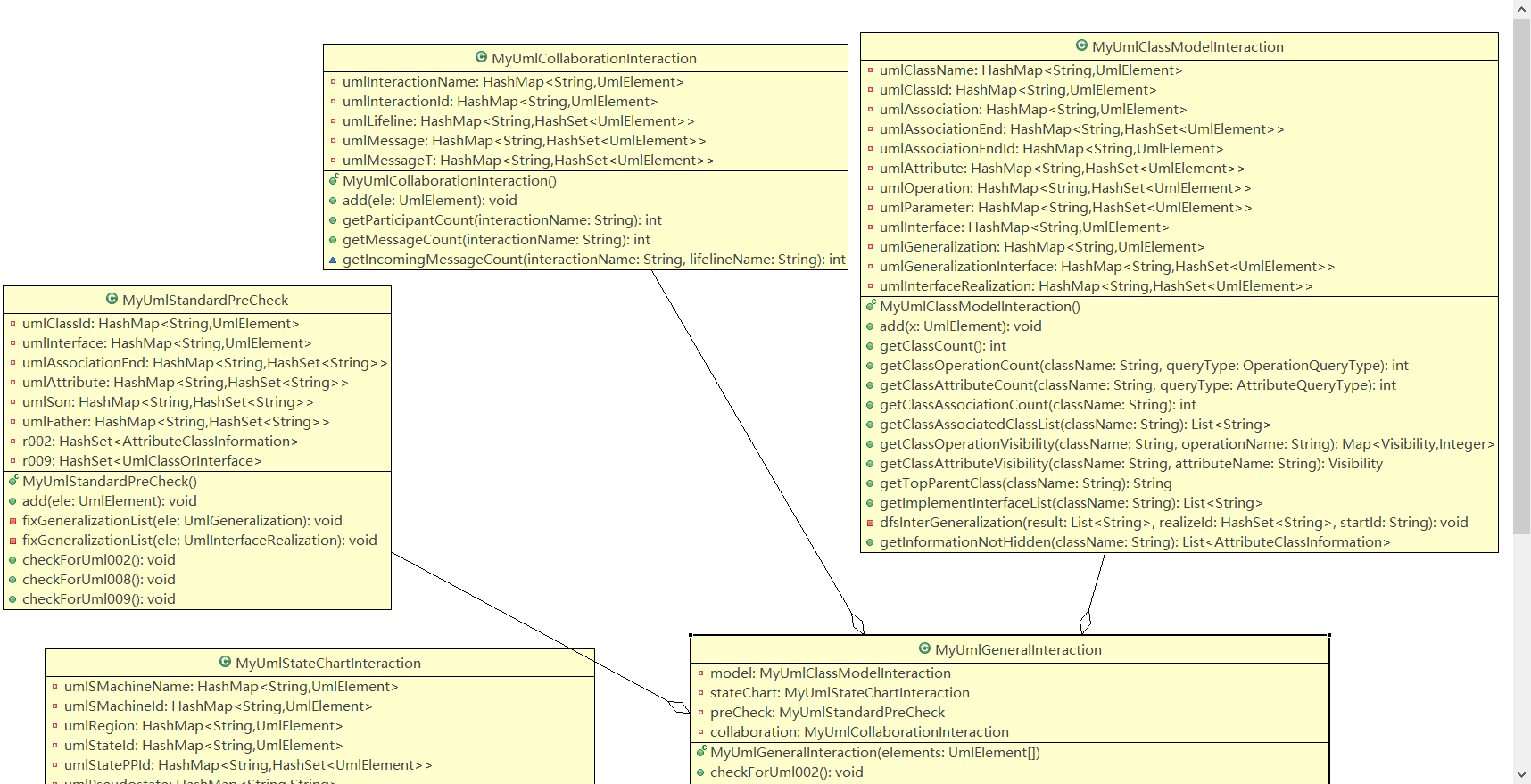Select the MyUmlClassModelInteraction class title

tap(1188, 46)
